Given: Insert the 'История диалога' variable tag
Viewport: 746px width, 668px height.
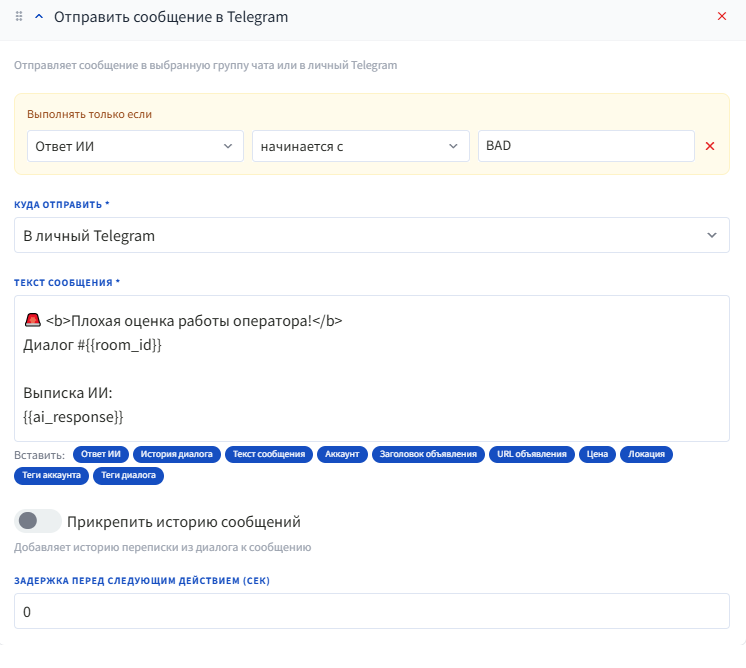Looking at the screenshot, I should (177, 454).
